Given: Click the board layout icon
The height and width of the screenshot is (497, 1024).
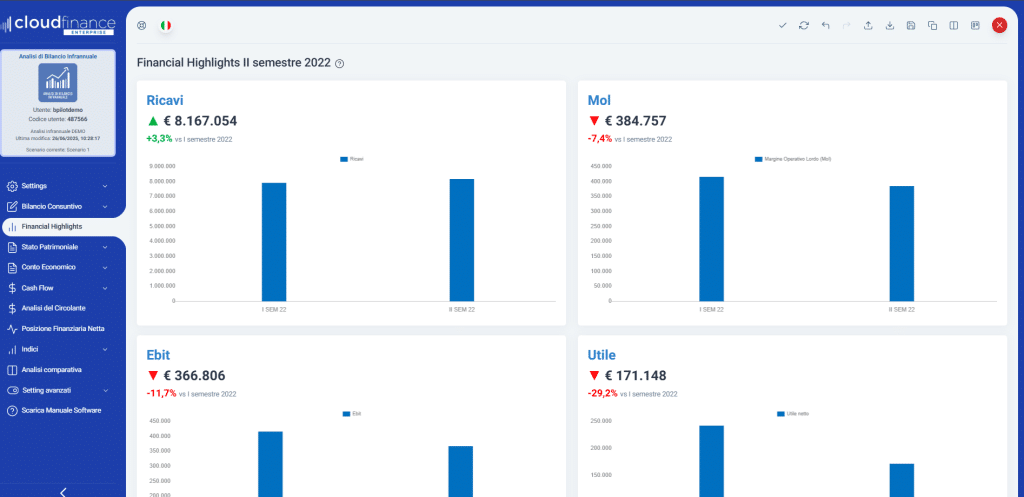Looking at the screenshot, I should (x=975, y=25).
